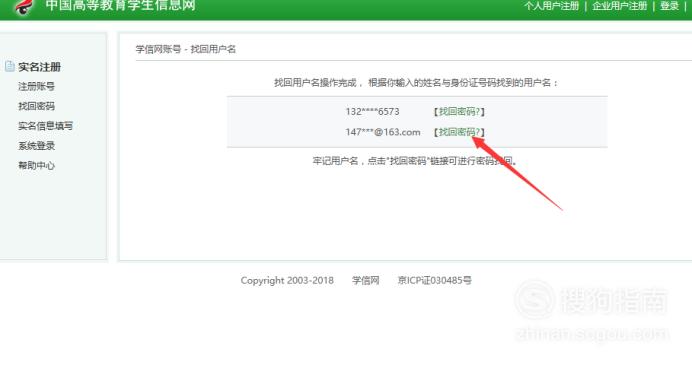The height and width of the screenshot is (368, 692).
Task: Open 实名信息填写 in the sidebar
Action: point(45,126)
